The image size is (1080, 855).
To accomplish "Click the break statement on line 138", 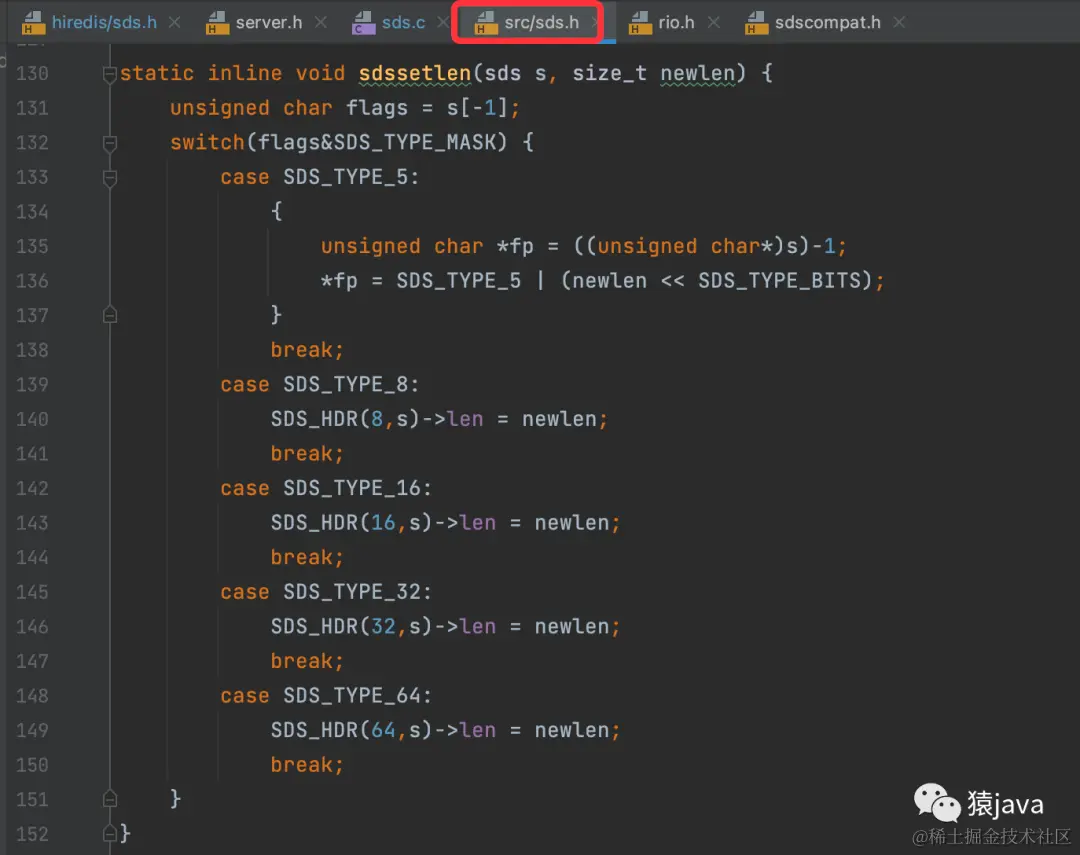I will point(307,350).
